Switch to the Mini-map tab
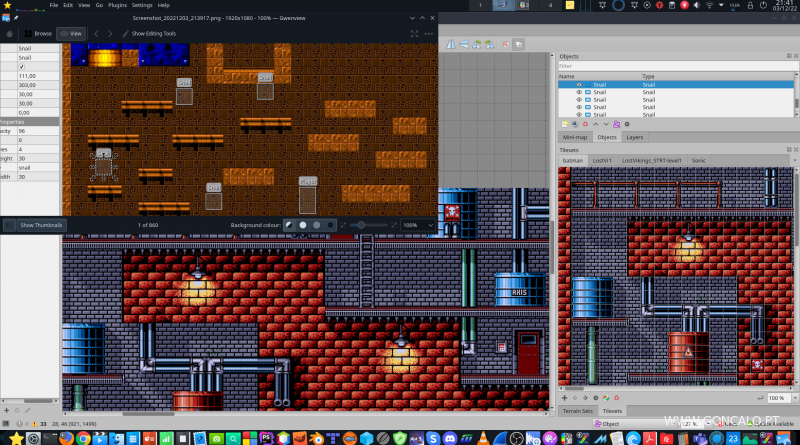 point(574,137)
